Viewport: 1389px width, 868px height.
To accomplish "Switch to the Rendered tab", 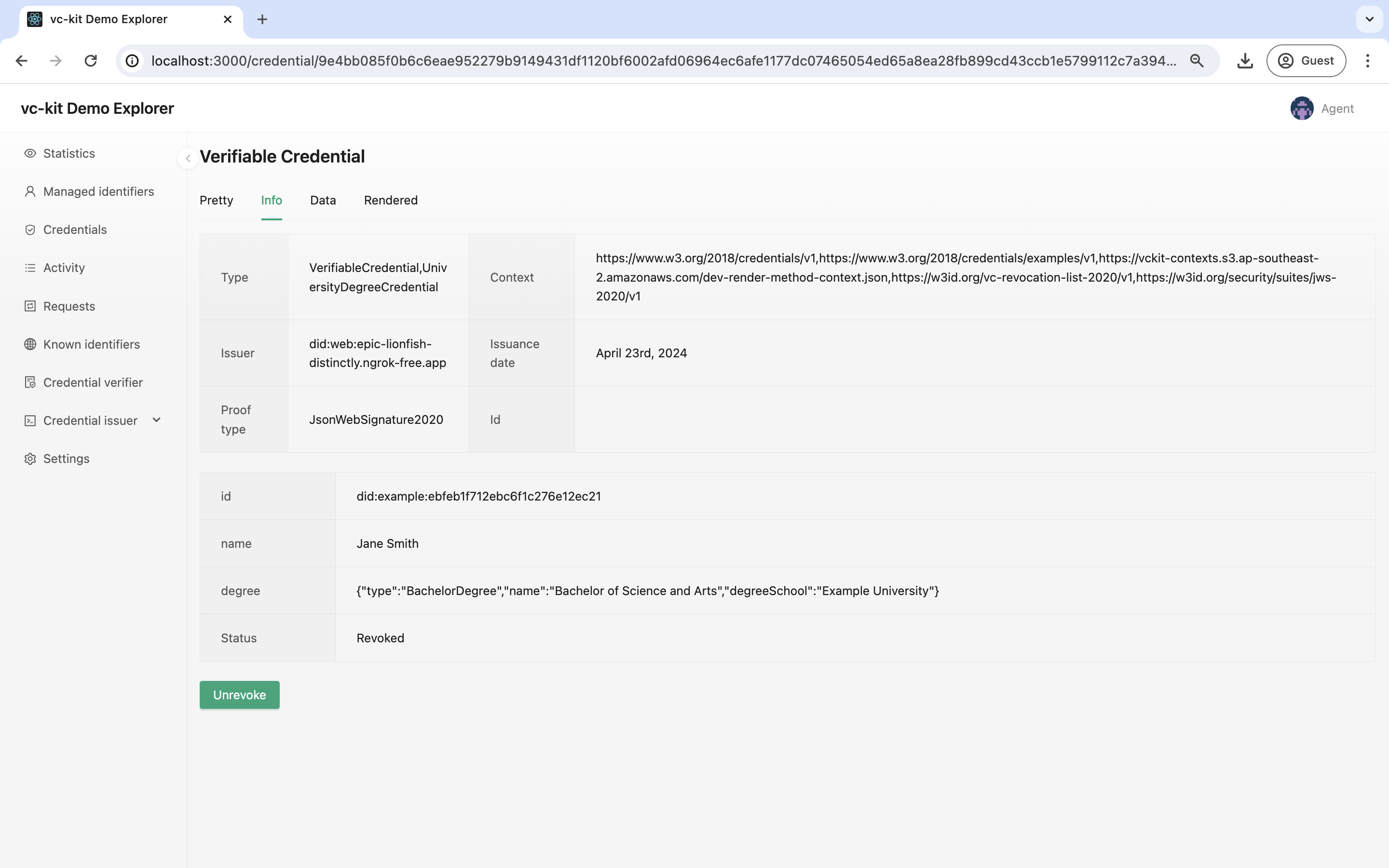I will pos(391,200).
